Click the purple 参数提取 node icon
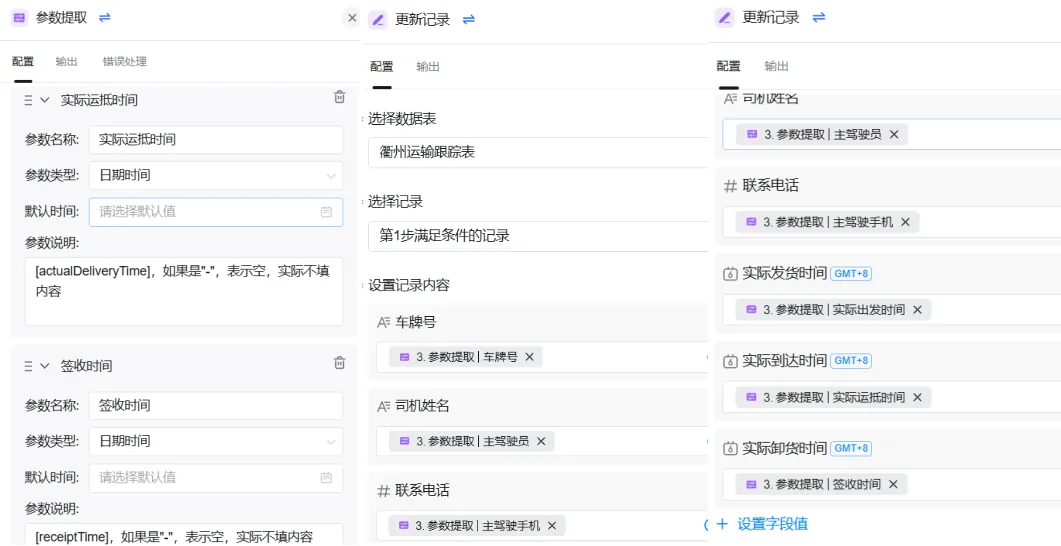1061x546 pixels. point(20,18)
